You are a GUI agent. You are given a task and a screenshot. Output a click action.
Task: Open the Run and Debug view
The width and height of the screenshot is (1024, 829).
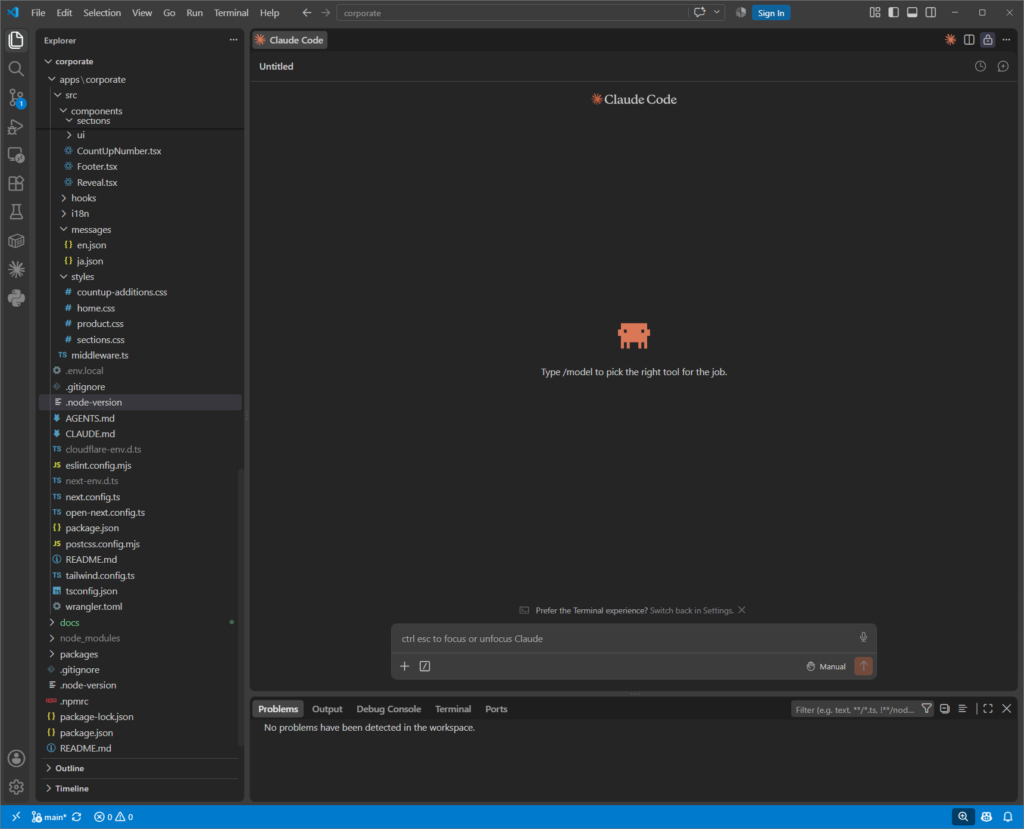[16, 127]
